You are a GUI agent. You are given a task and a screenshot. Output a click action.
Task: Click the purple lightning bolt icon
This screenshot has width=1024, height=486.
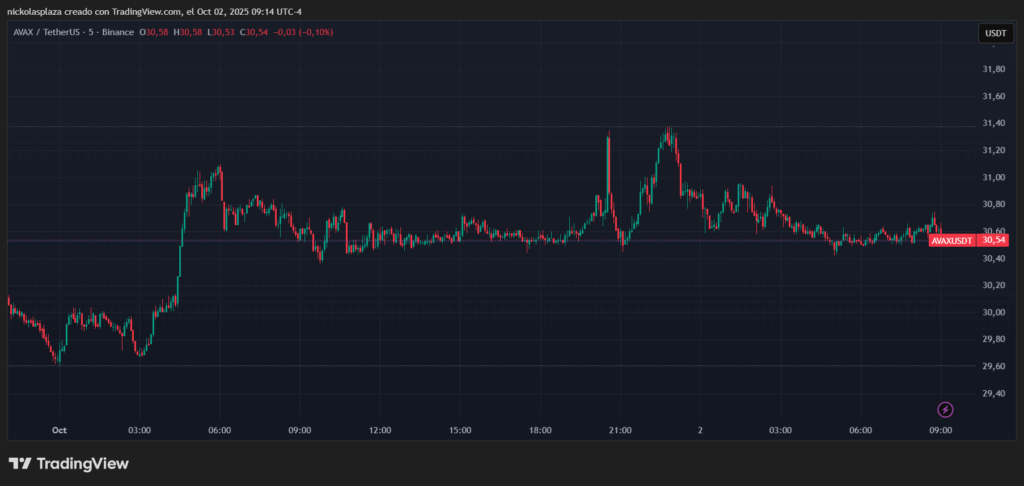coord(945,410)
